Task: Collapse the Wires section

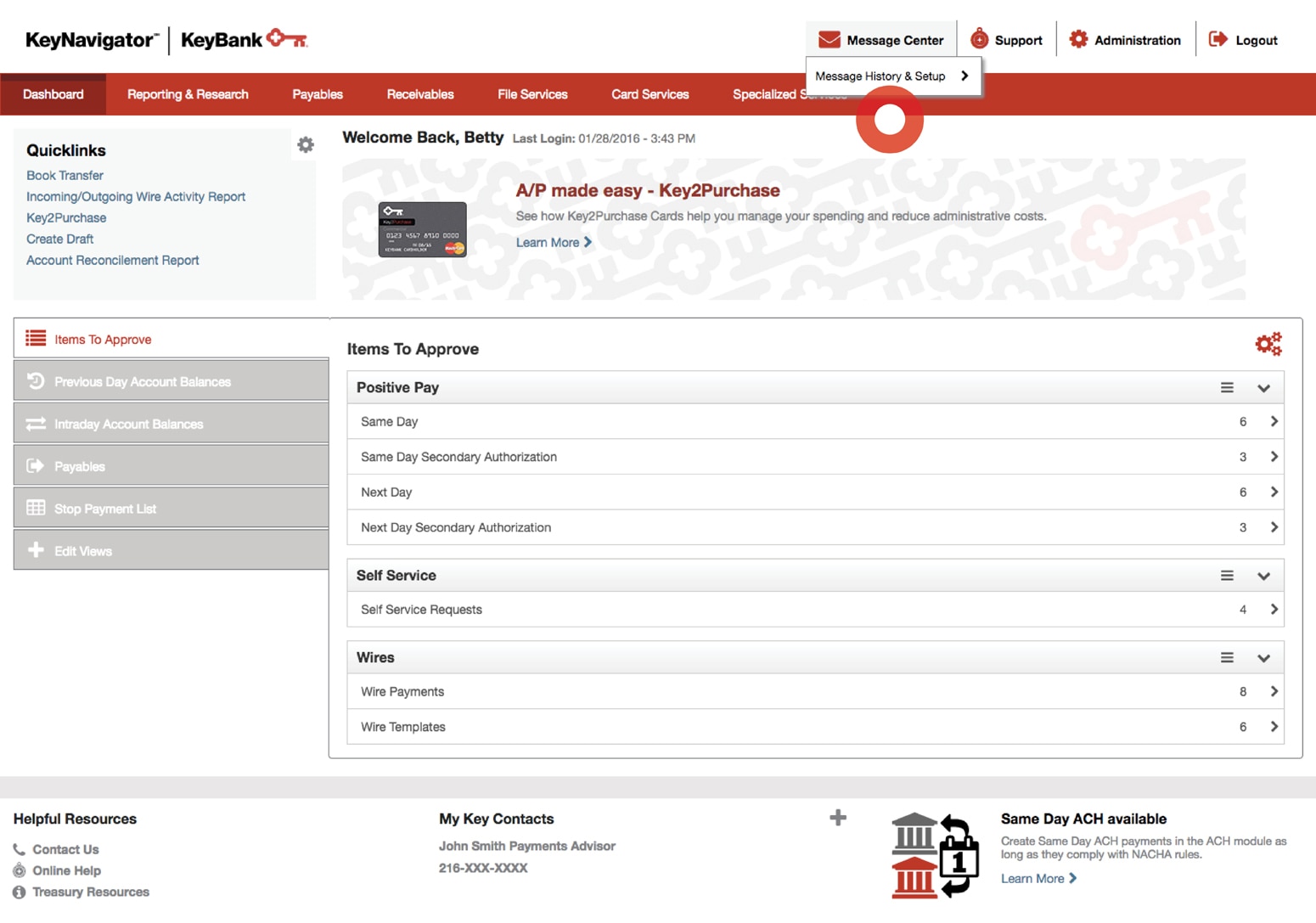Action: (x=1263, y=659)
